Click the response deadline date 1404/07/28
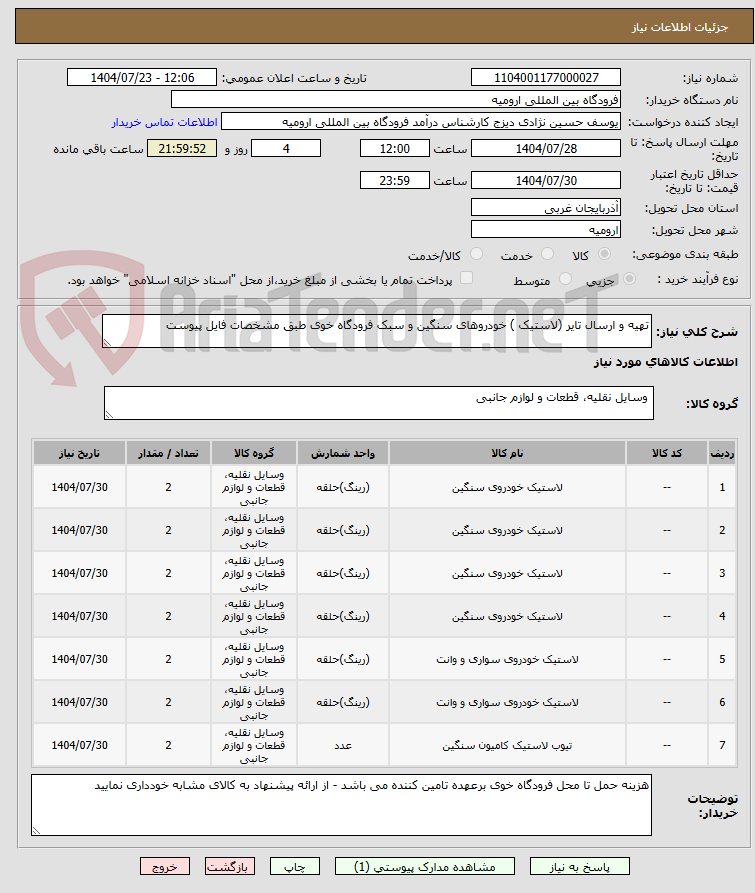Image resolution: width=755 pixels, height=893 pixels. point(546,148)
